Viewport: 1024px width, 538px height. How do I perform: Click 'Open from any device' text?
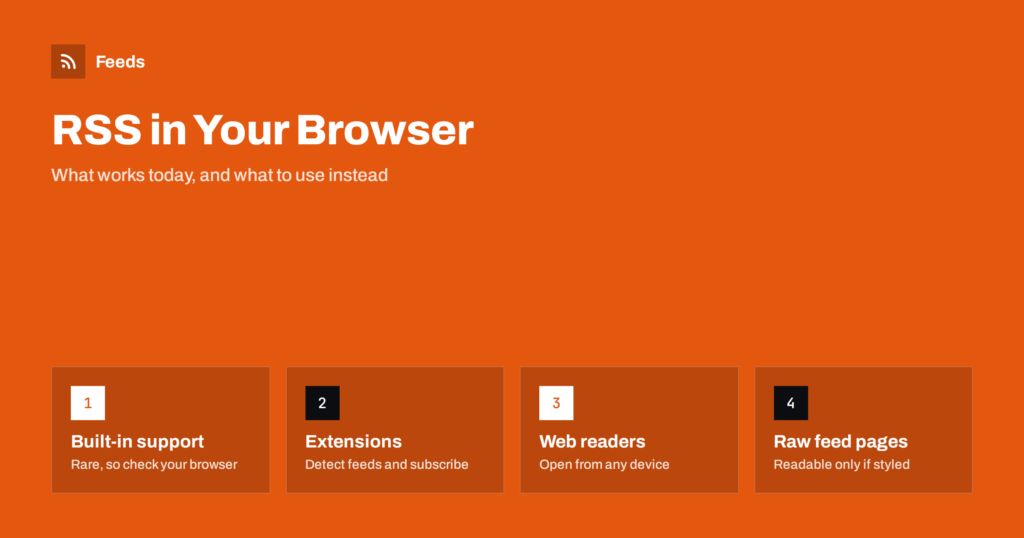(604, 464)
